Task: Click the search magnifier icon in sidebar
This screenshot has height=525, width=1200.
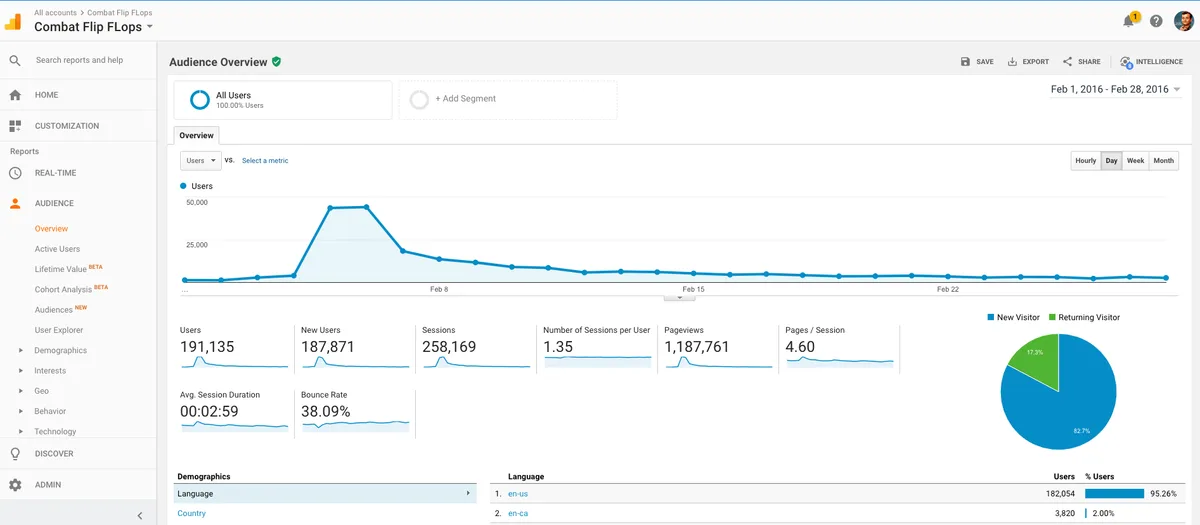Action: [15, 60]
